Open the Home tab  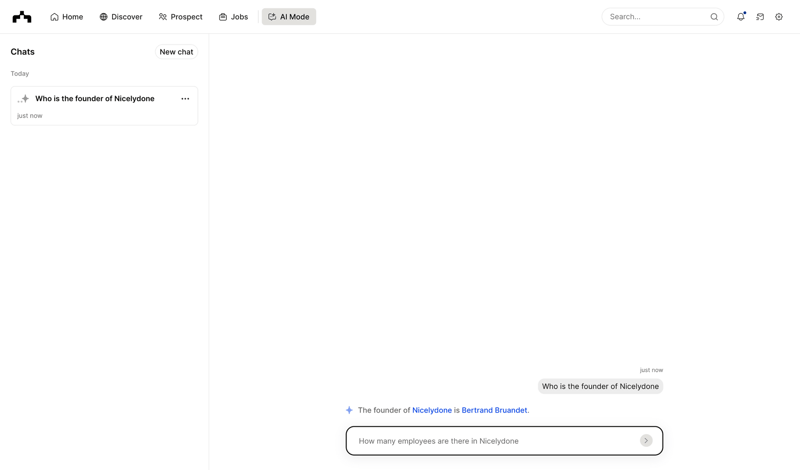(x=66, y=17)
